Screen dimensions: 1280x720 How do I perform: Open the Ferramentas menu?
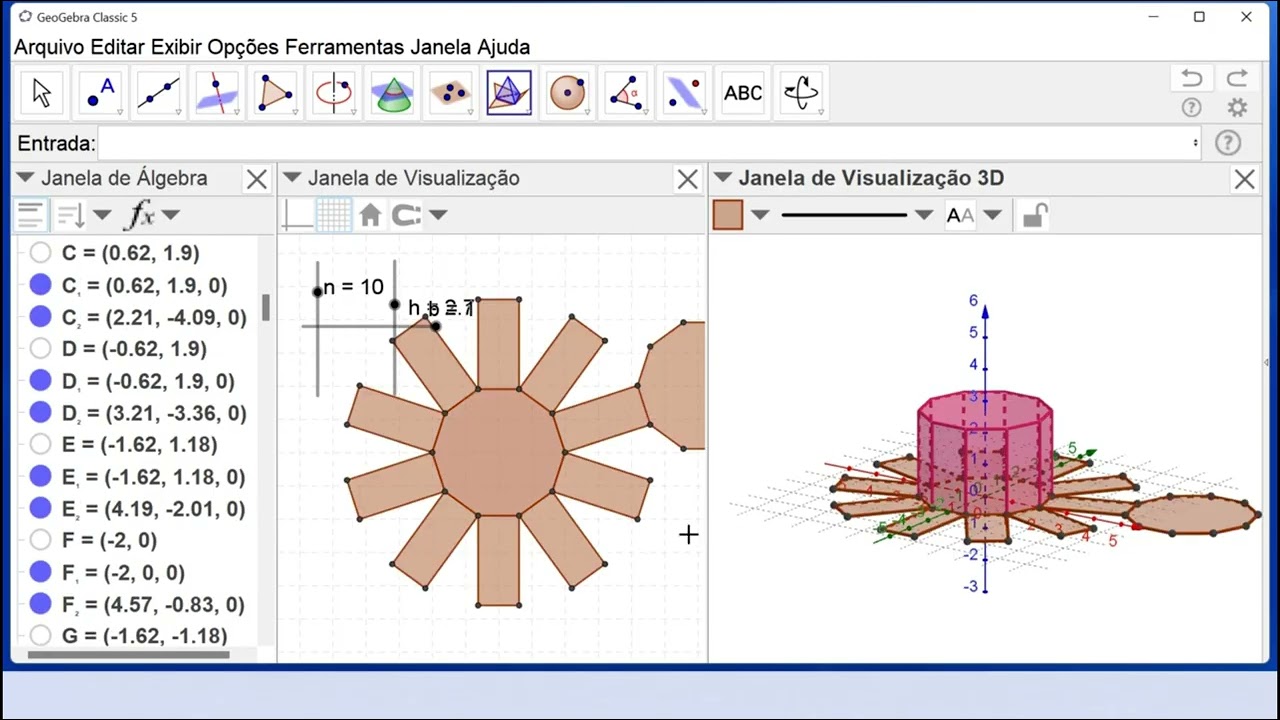[344, 47]
